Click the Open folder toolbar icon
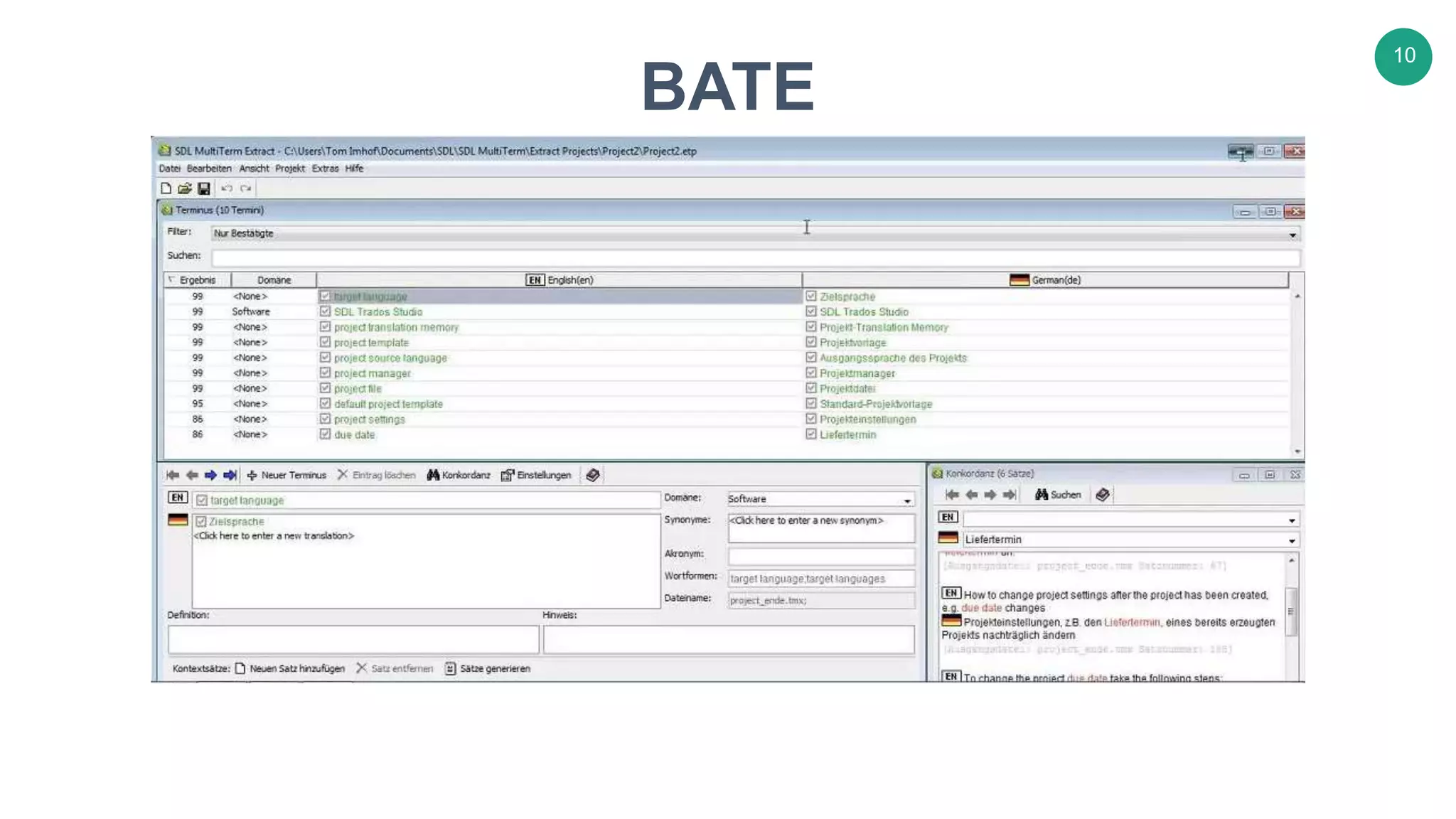 185,188
